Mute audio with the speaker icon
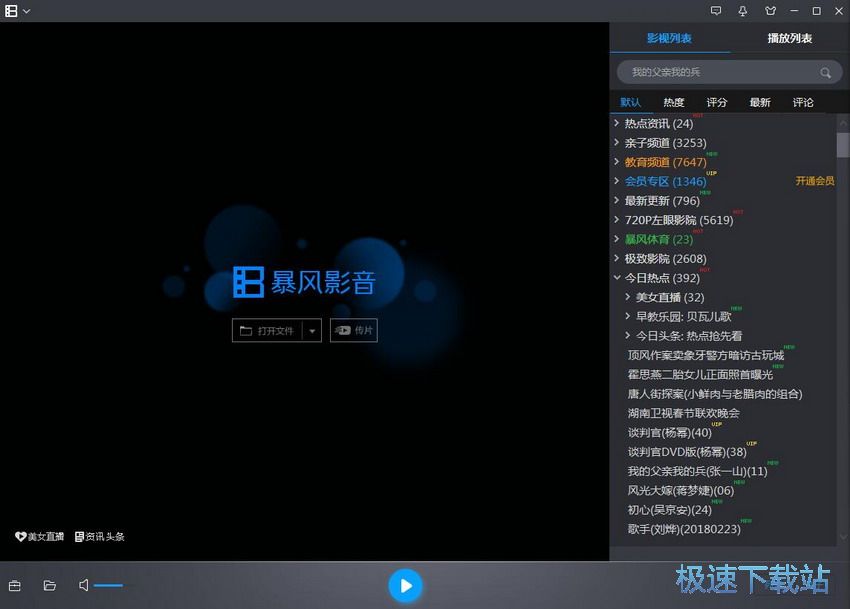This screenshot has width=850, height=609. pyautogui.click(x=83, y=585)
